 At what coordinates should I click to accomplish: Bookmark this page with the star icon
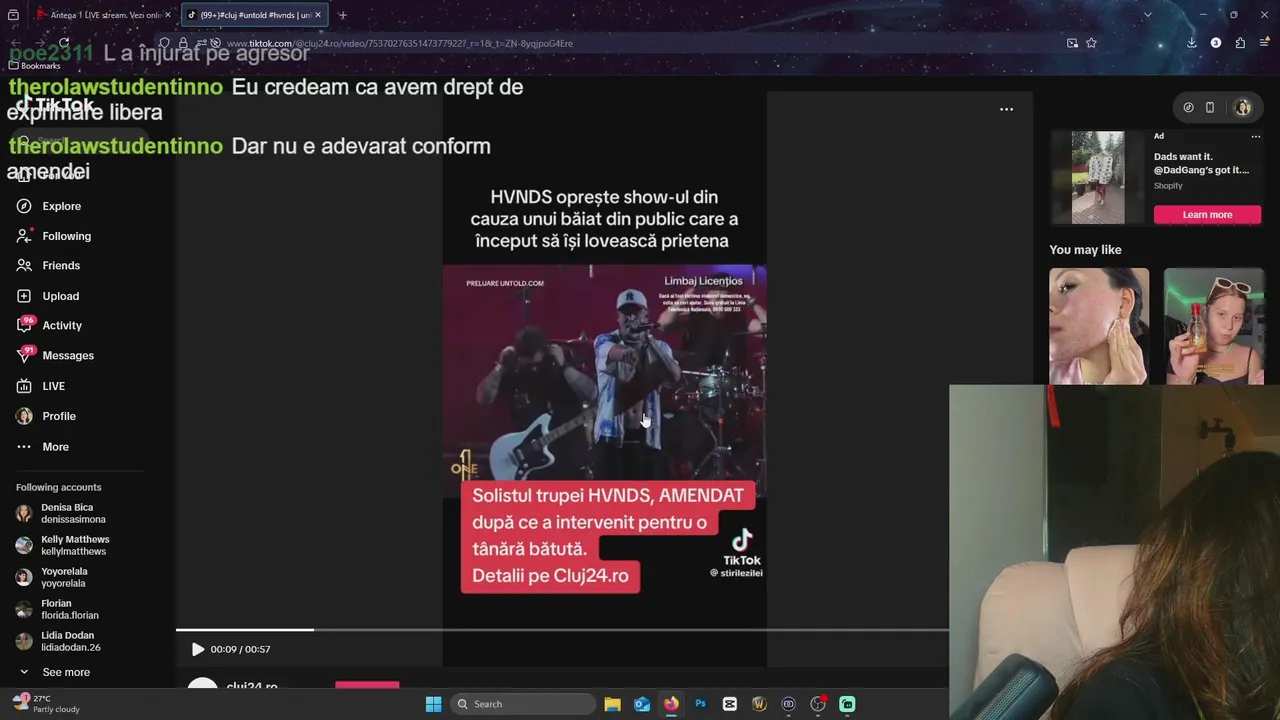(1091, 43)
